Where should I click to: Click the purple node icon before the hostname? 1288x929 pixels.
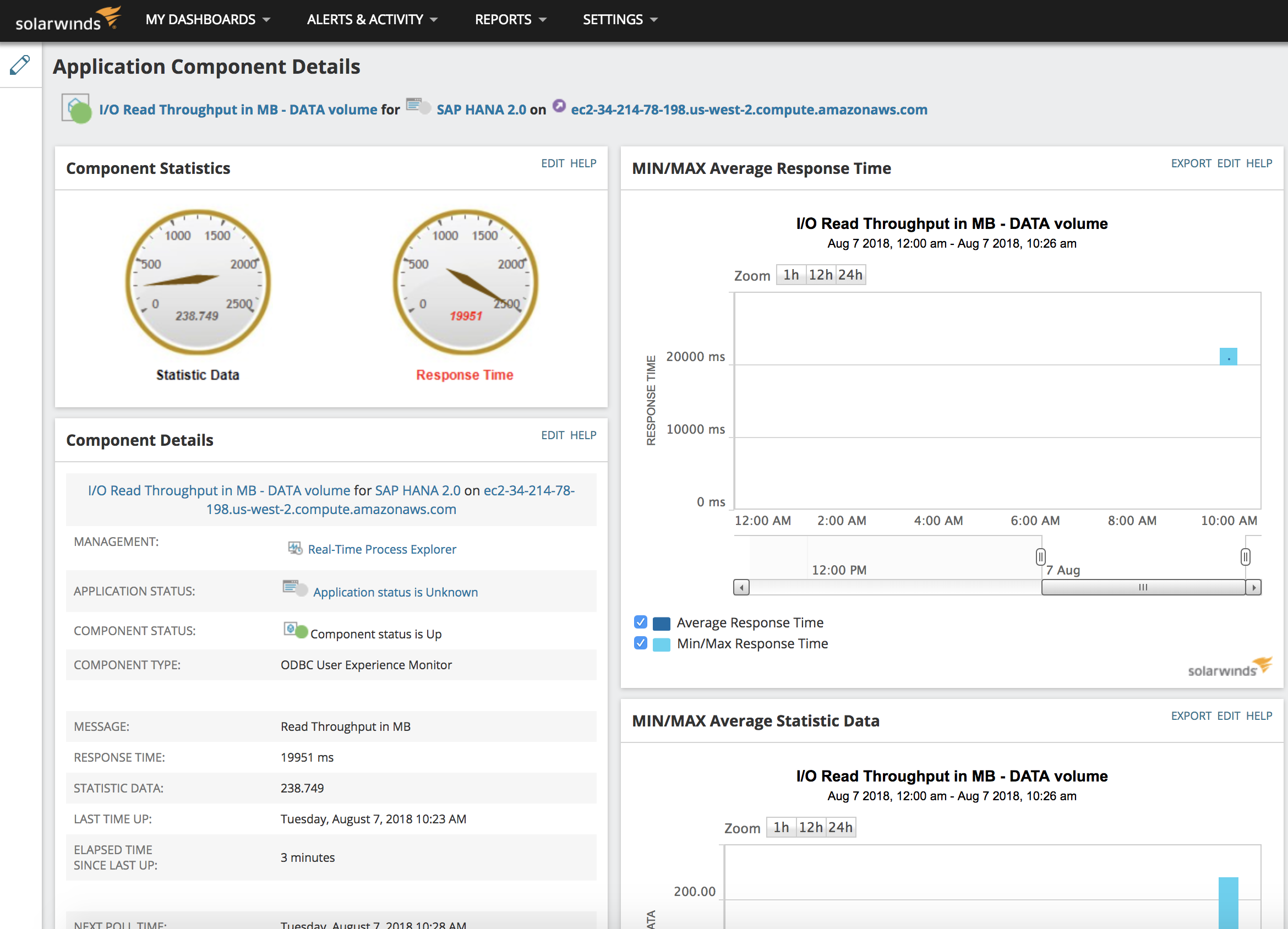click(x=559, y=106)
